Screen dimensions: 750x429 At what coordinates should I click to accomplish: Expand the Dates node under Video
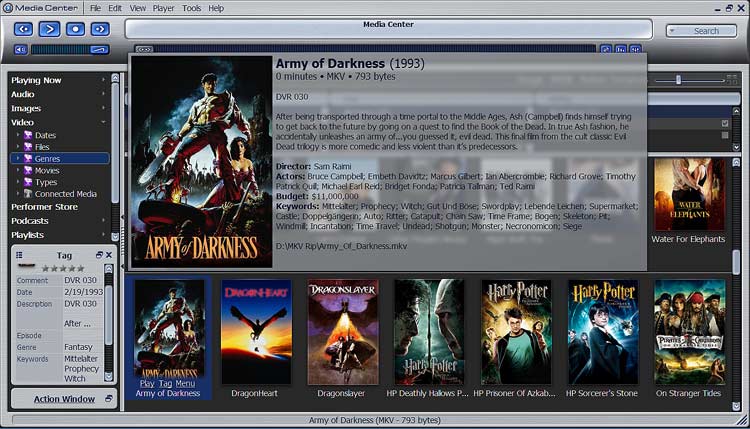point(17,134)
